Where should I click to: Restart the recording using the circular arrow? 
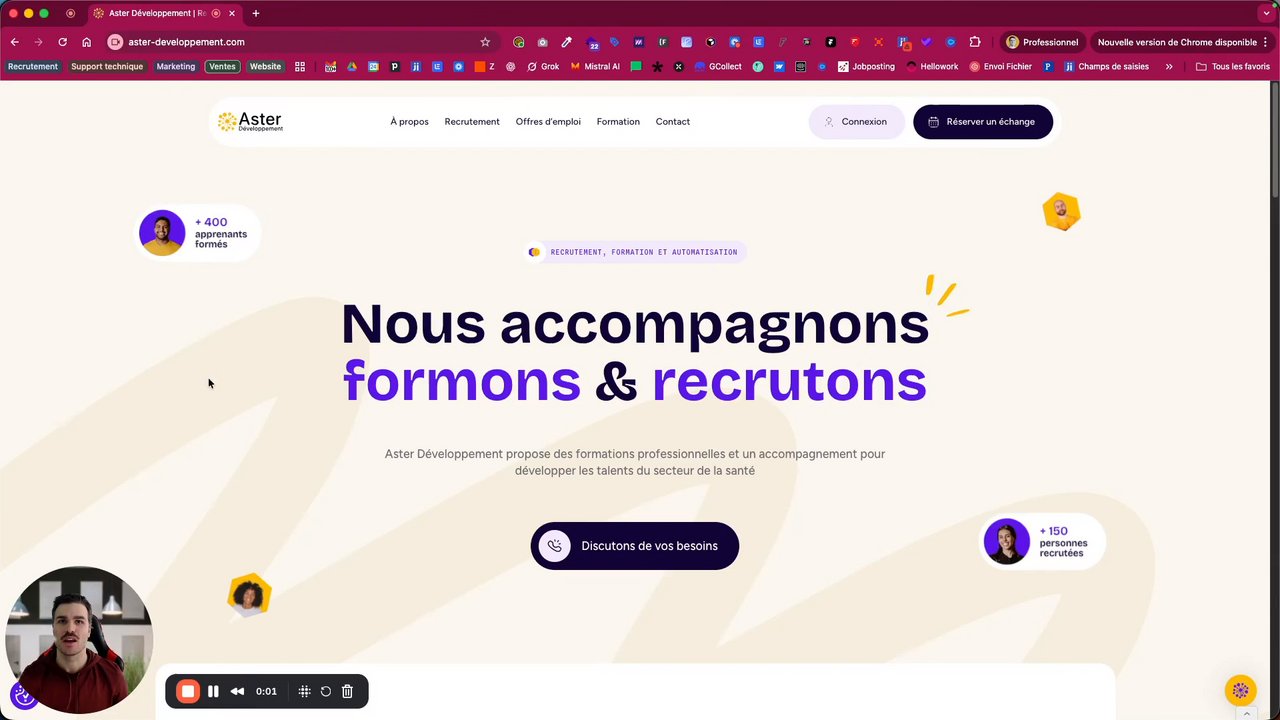pos(326,691)
